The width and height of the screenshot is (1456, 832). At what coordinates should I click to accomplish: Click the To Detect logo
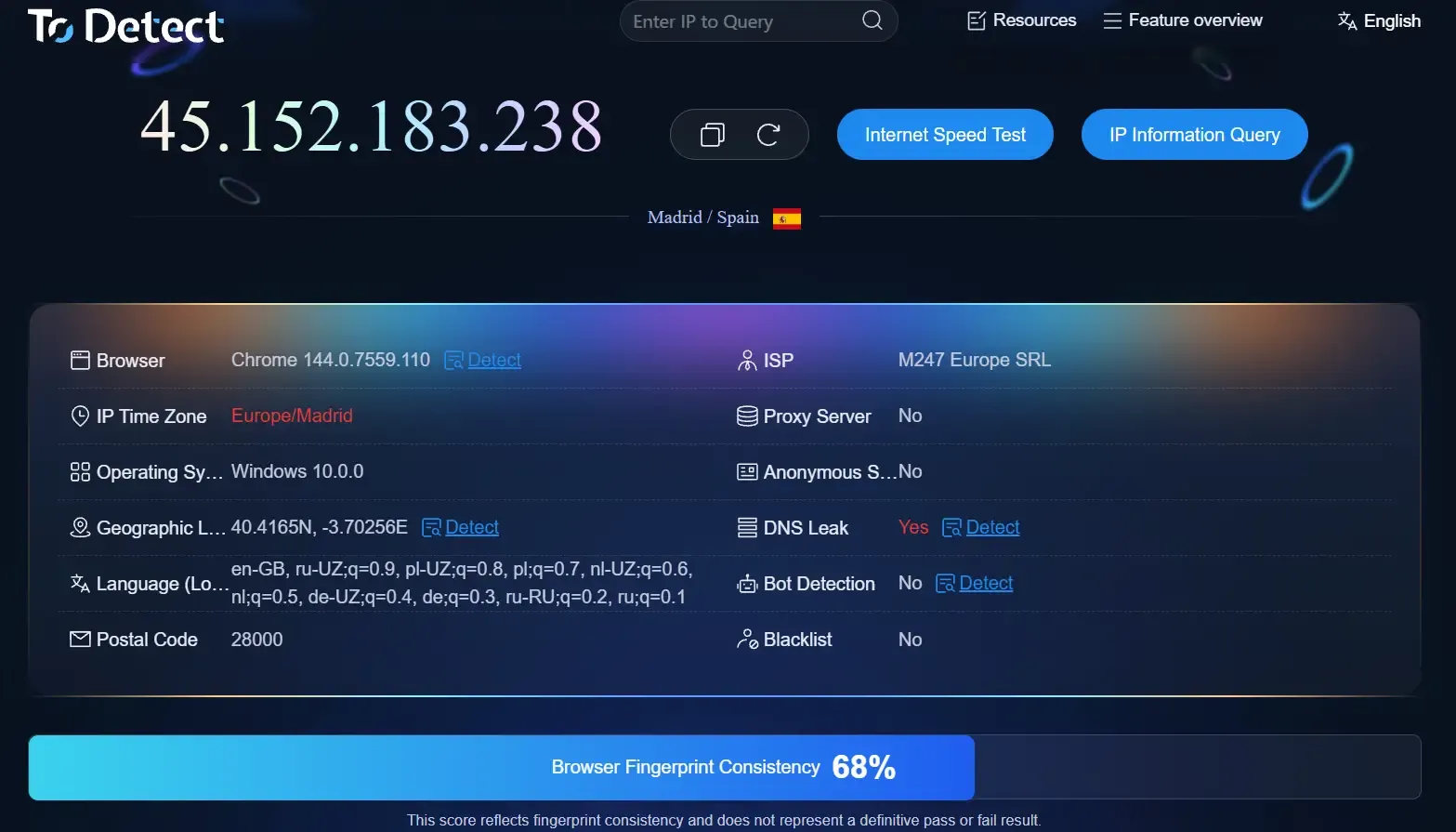coord(126,26)
